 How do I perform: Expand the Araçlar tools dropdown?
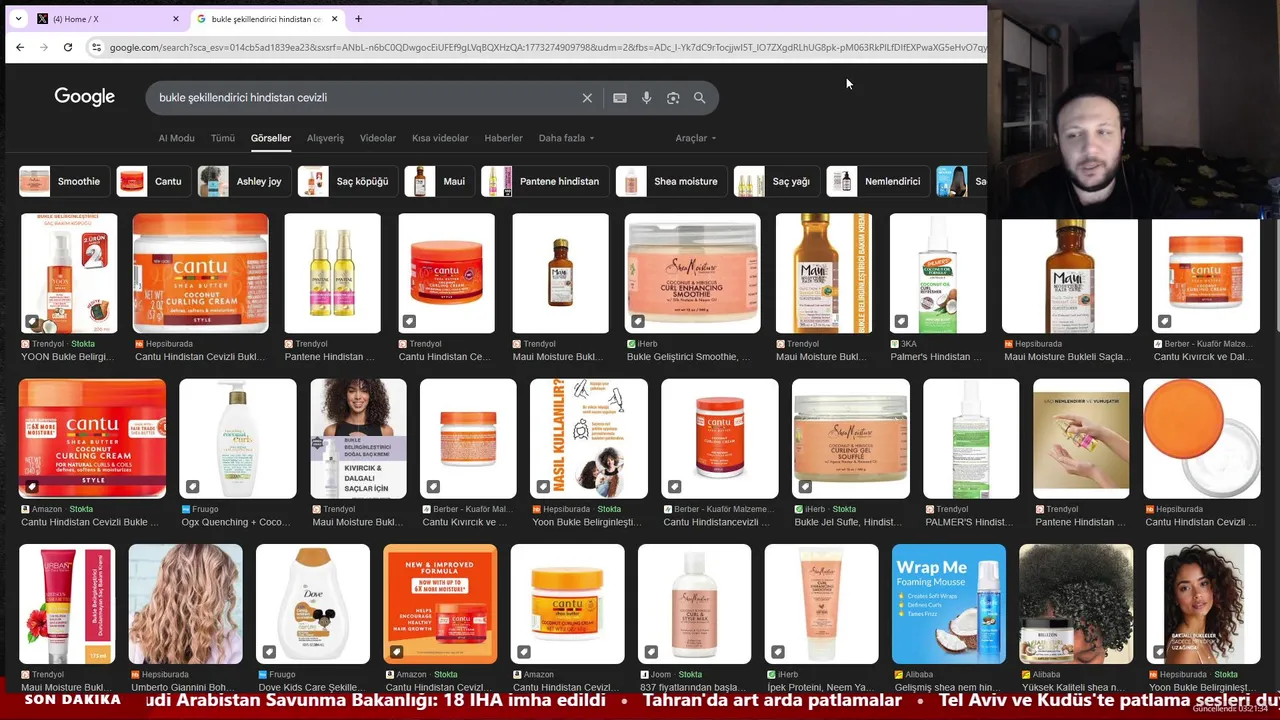696,138
